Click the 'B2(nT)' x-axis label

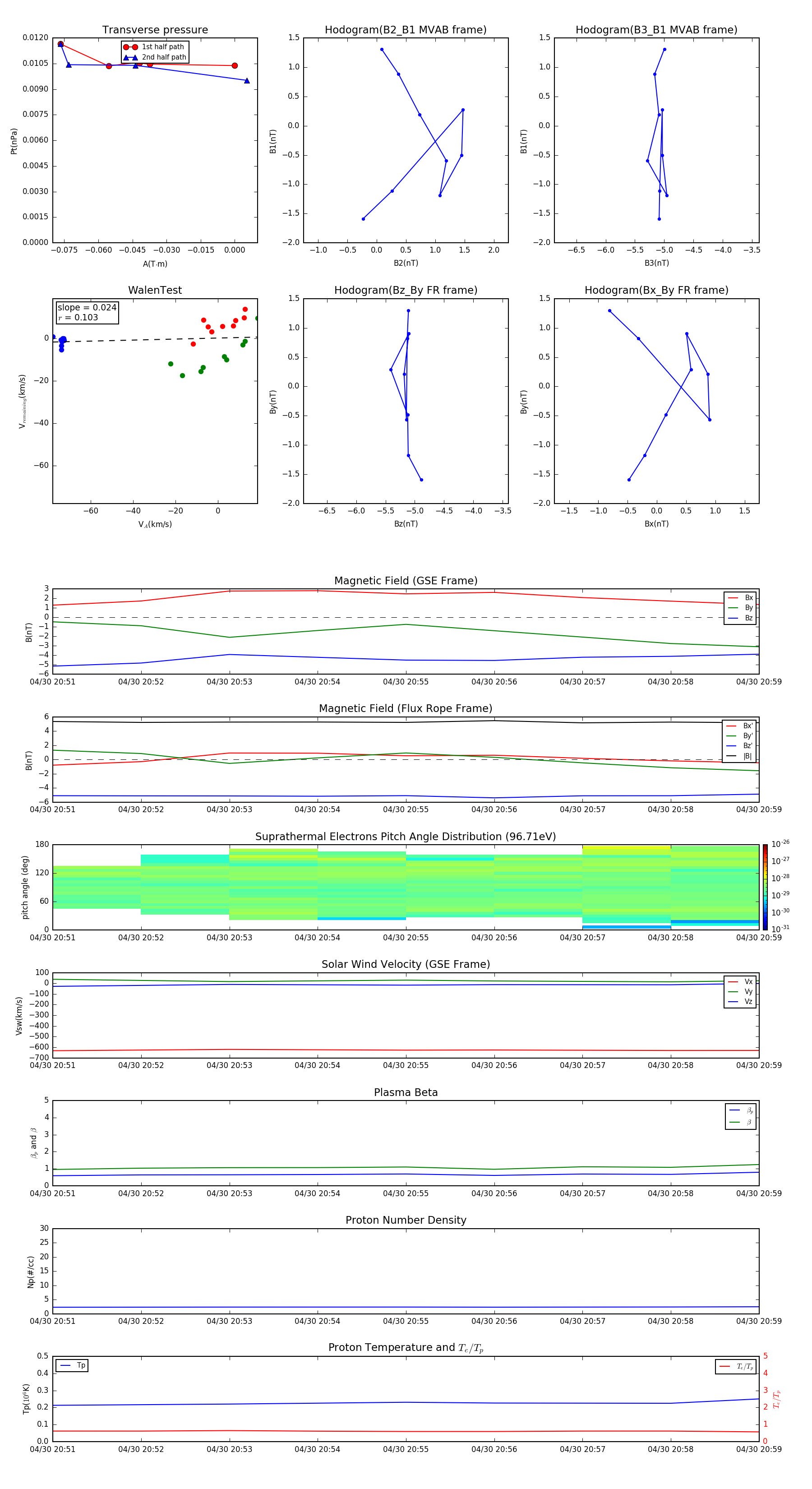(406, 263)
